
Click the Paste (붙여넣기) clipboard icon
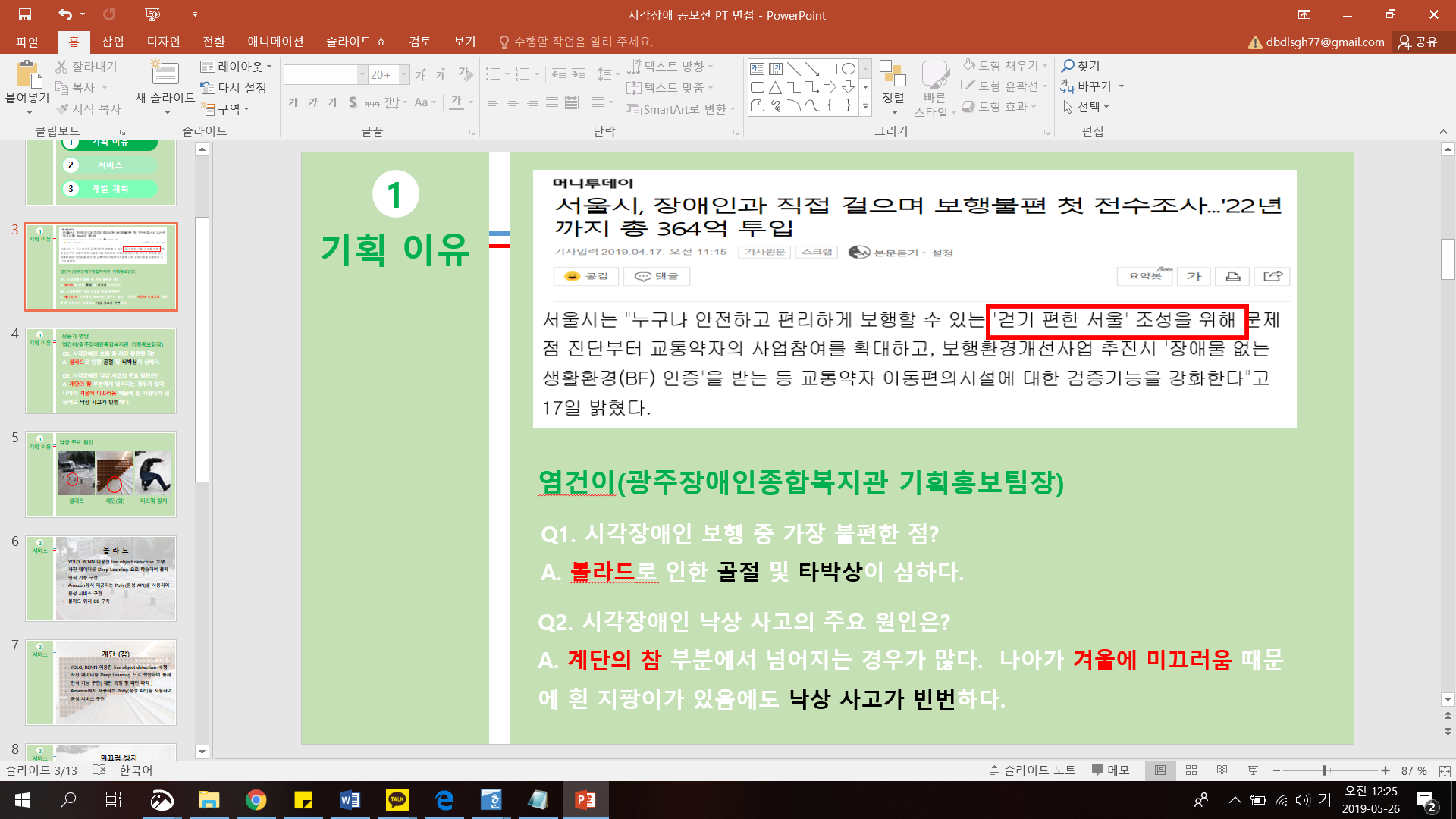point(28,76)
